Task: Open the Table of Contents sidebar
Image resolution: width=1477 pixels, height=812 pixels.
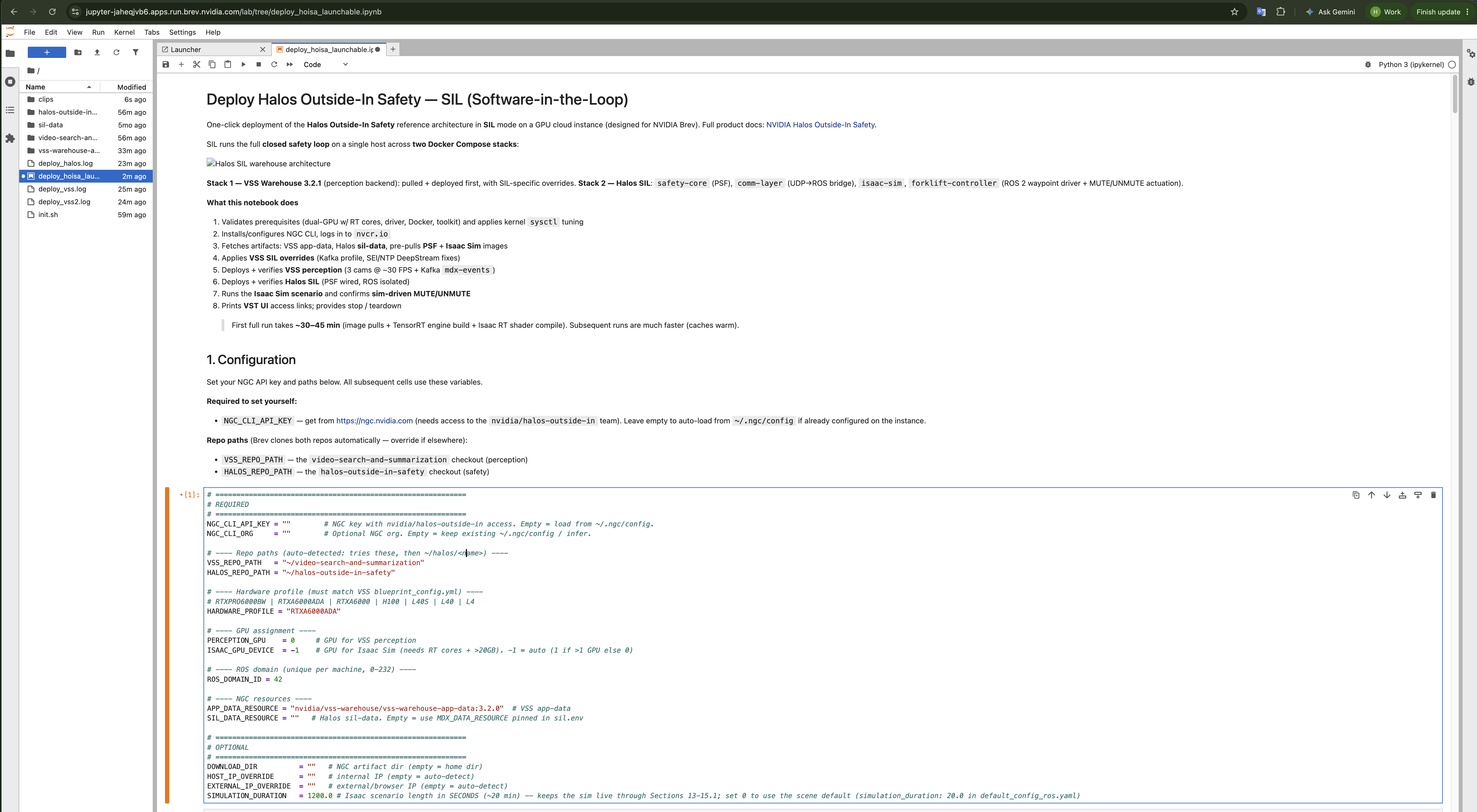Action: click(10, 110)
